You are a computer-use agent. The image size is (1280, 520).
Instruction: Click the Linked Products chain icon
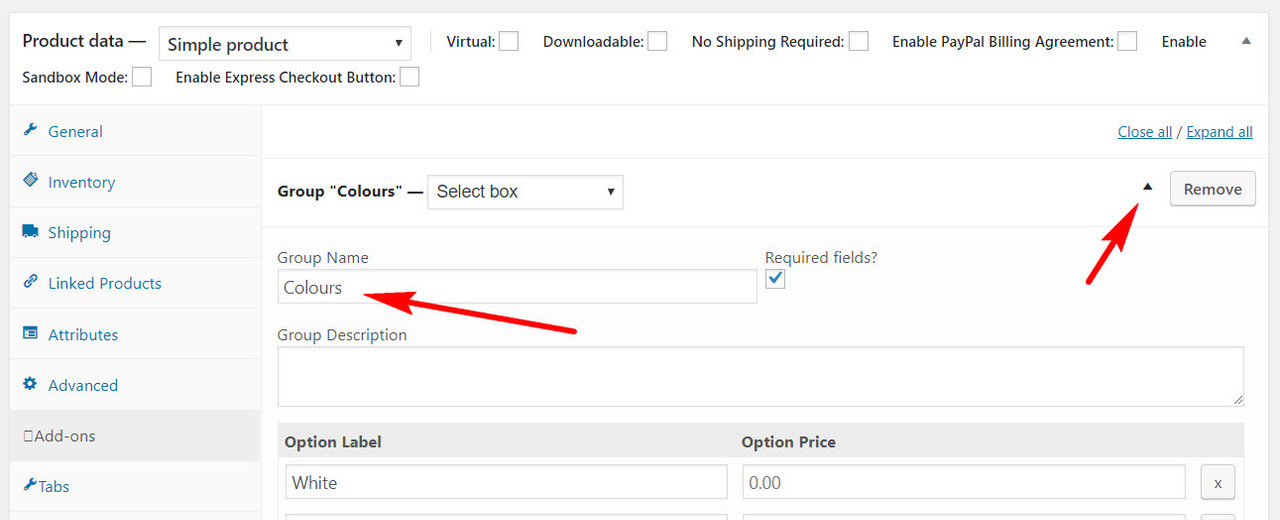[x=30, y=283]
